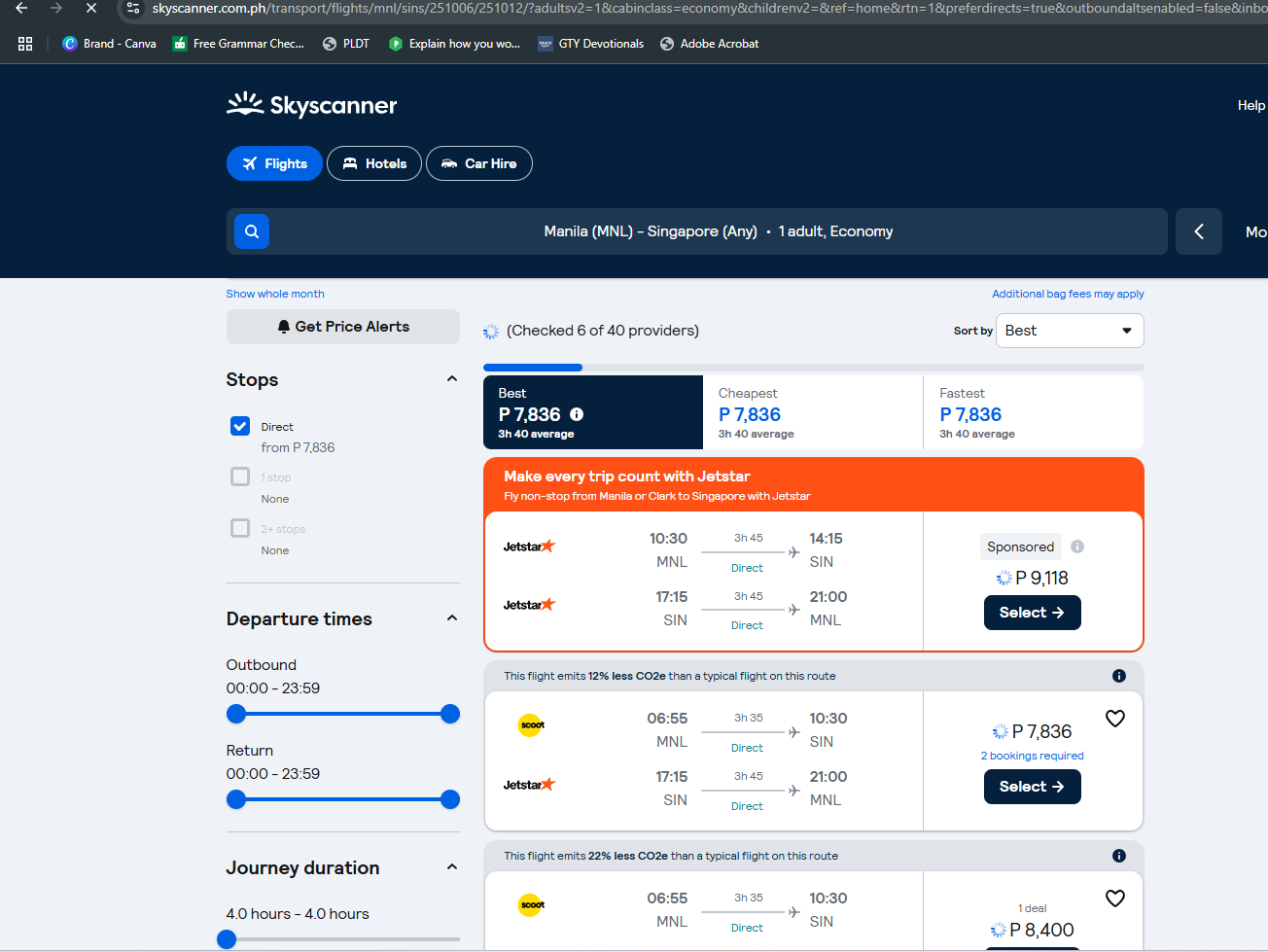Screen dimensions: 1268x952
Task: Switch to the Car Hire tab
Action: tap(479, 163)
